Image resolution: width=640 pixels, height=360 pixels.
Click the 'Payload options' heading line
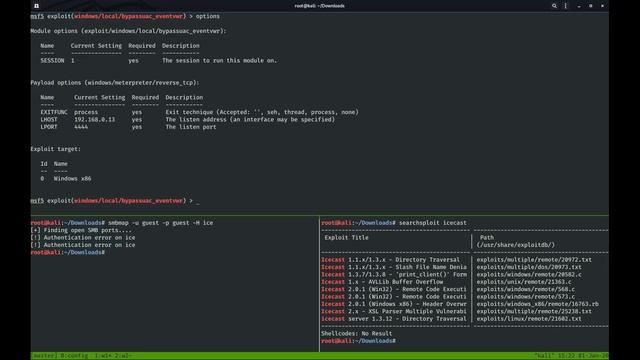click(x=115, y=82)
